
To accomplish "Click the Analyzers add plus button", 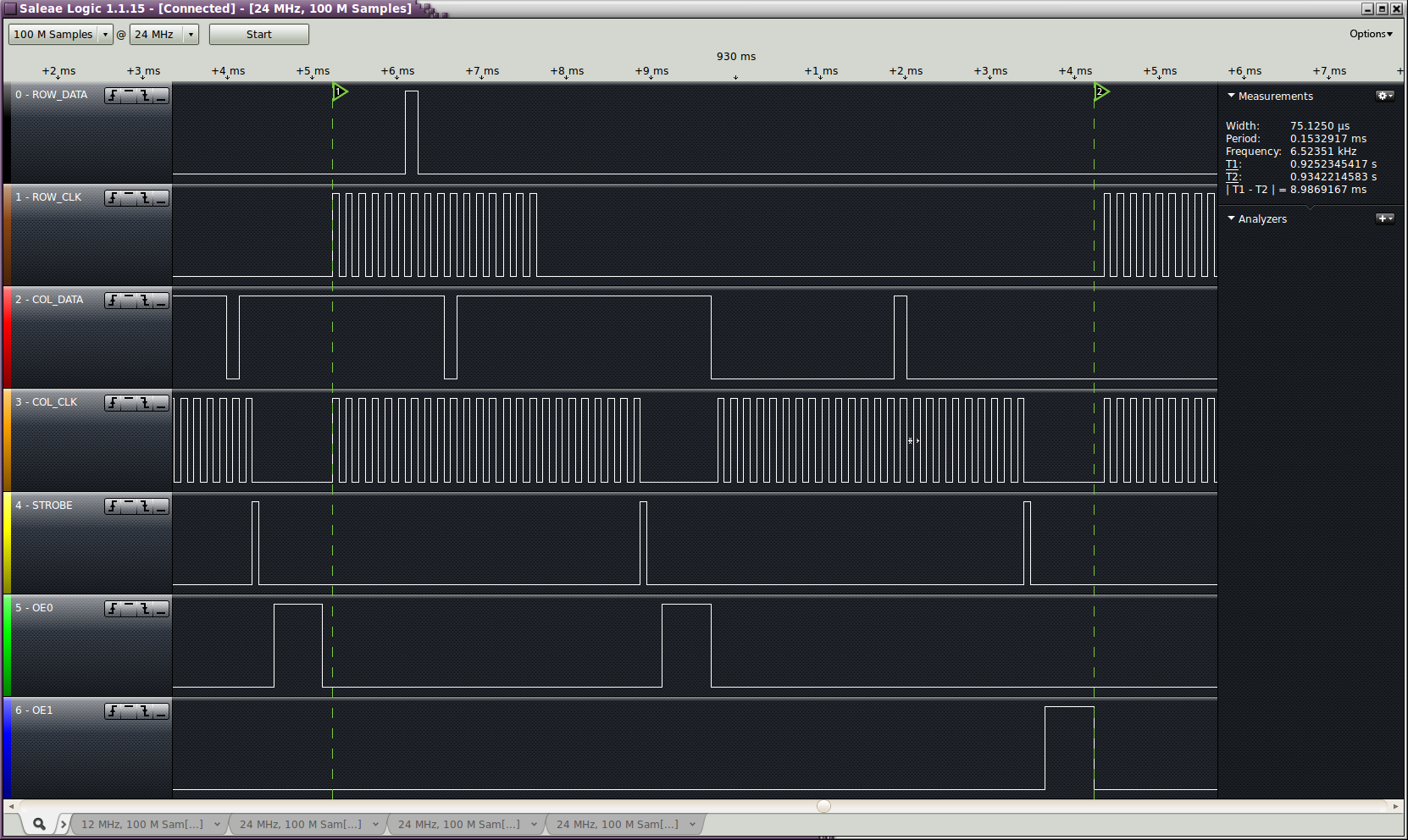I will [x=1384, y=218].
